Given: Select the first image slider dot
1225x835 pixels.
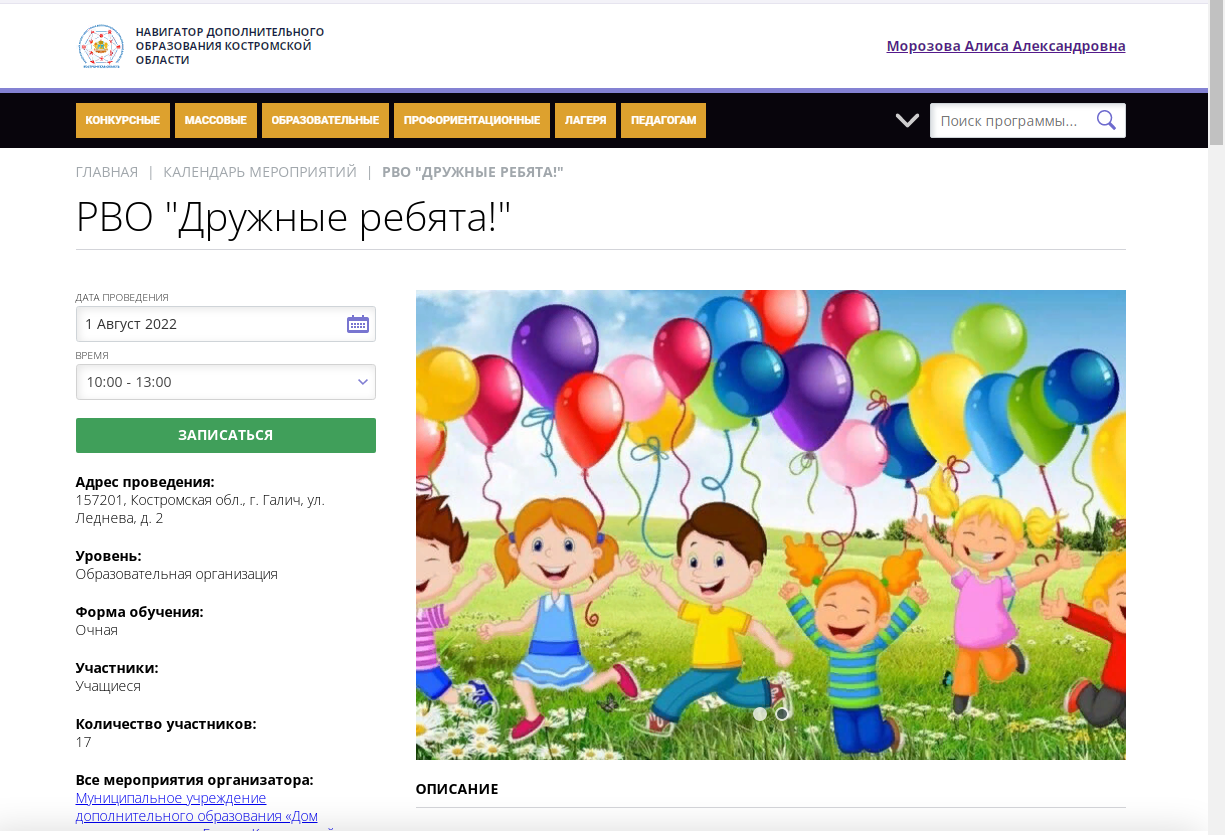Looking at the screenshot, I should [760, 714].
